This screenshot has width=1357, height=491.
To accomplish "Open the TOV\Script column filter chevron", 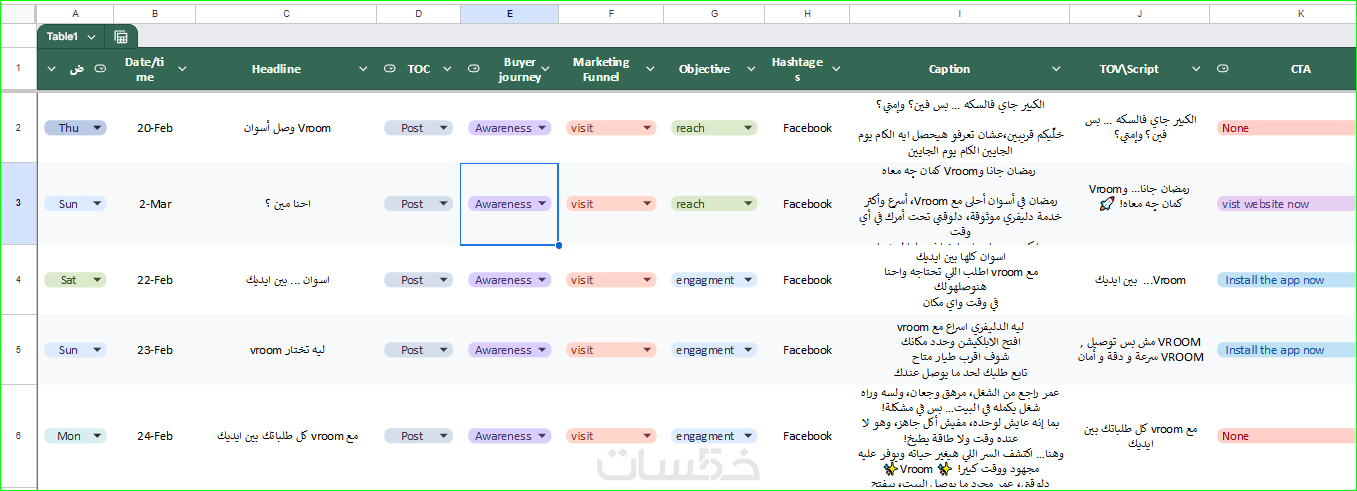I will pos(1195,69).
